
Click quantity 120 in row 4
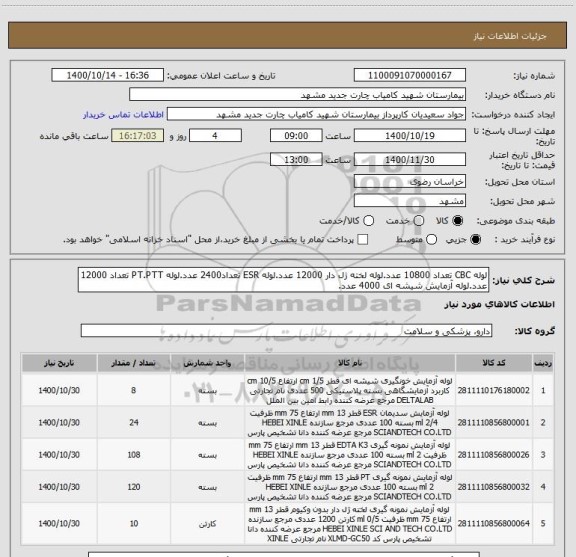point(134,487)
